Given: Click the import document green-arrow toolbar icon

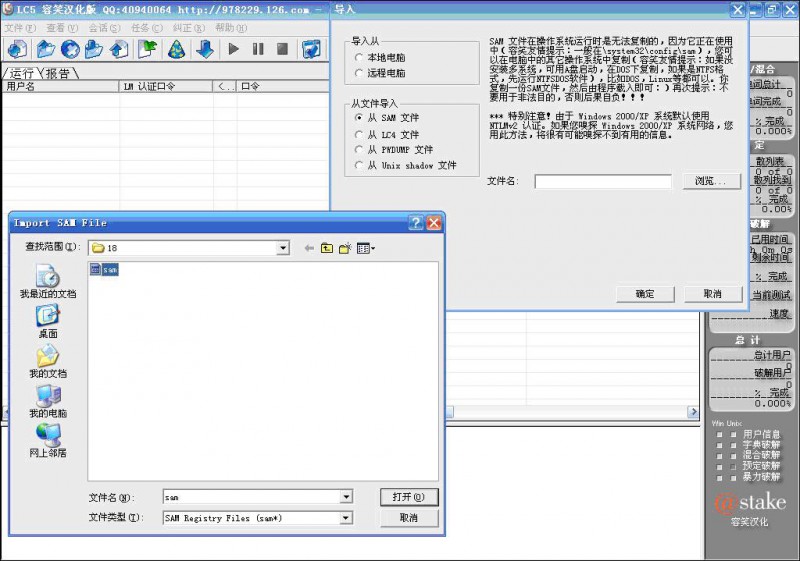Looking at the screenshot, I should 147,49.
